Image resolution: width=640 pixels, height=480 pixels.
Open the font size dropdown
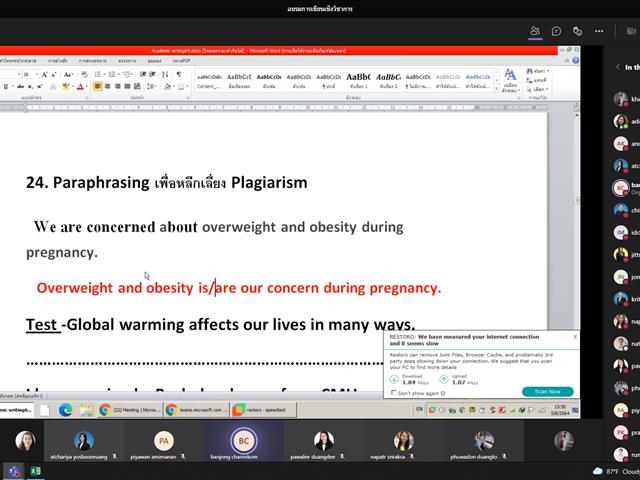(x=37, y=74)
